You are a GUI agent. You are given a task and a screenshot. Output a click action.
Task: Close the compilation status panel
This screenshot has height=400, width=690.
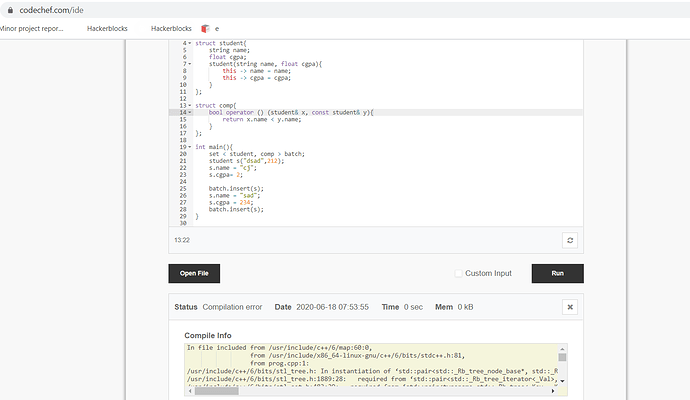[x=570, y=307]
